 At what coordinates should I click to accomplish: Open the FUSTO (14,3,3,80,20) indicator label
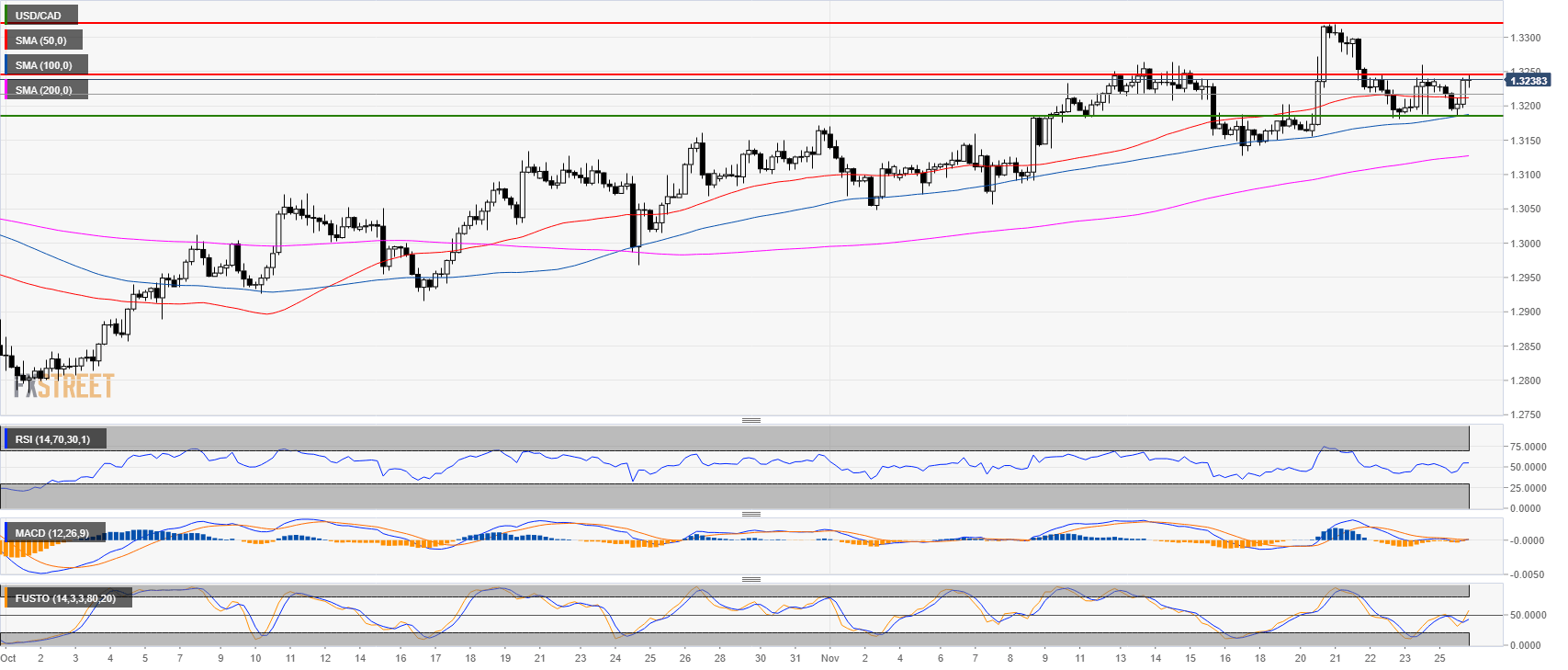click(65, 598)
